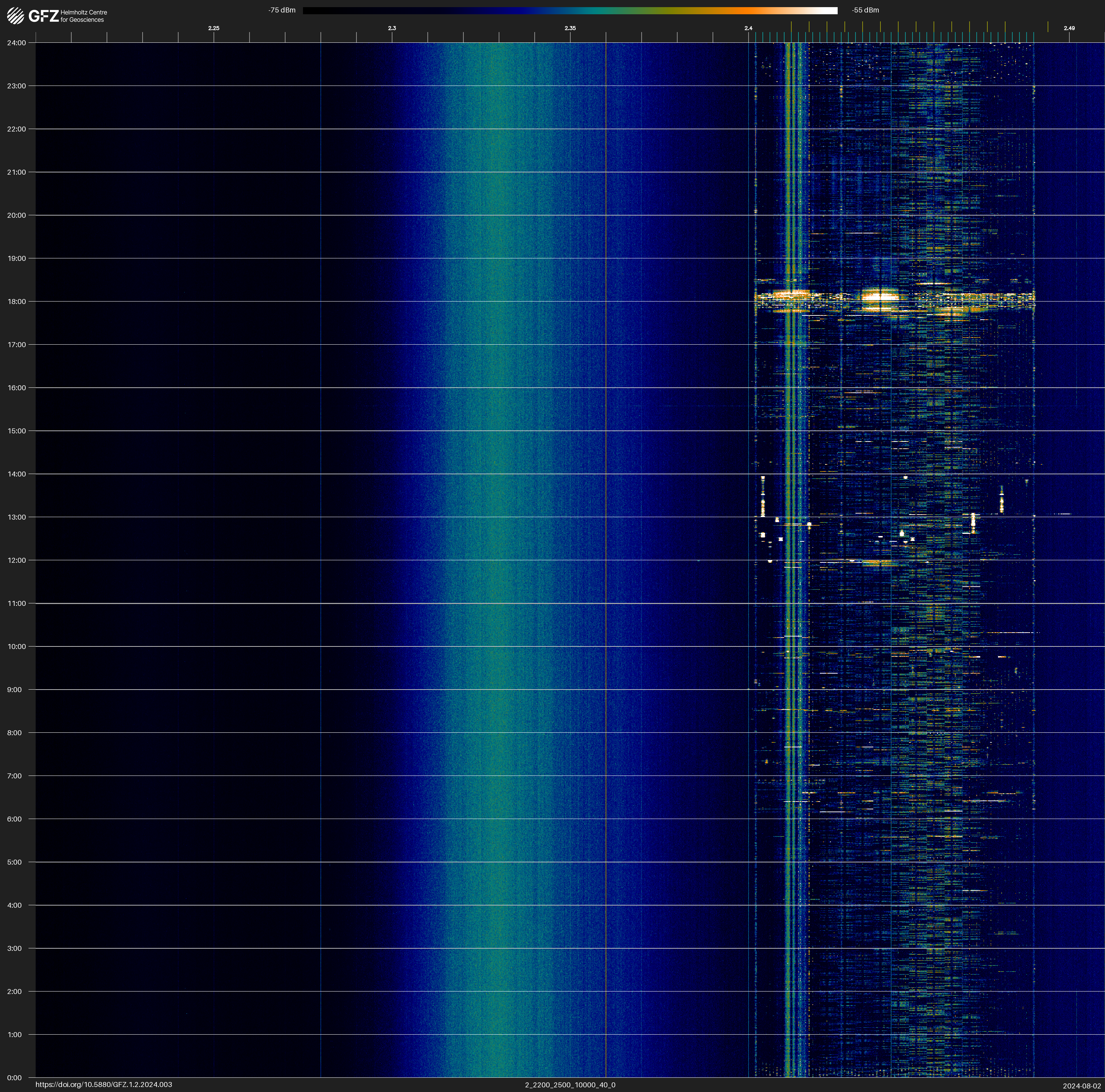Click the GFZ logo icon
This screenshot has width=1105, height=1092.
click(x=15, y=16)
